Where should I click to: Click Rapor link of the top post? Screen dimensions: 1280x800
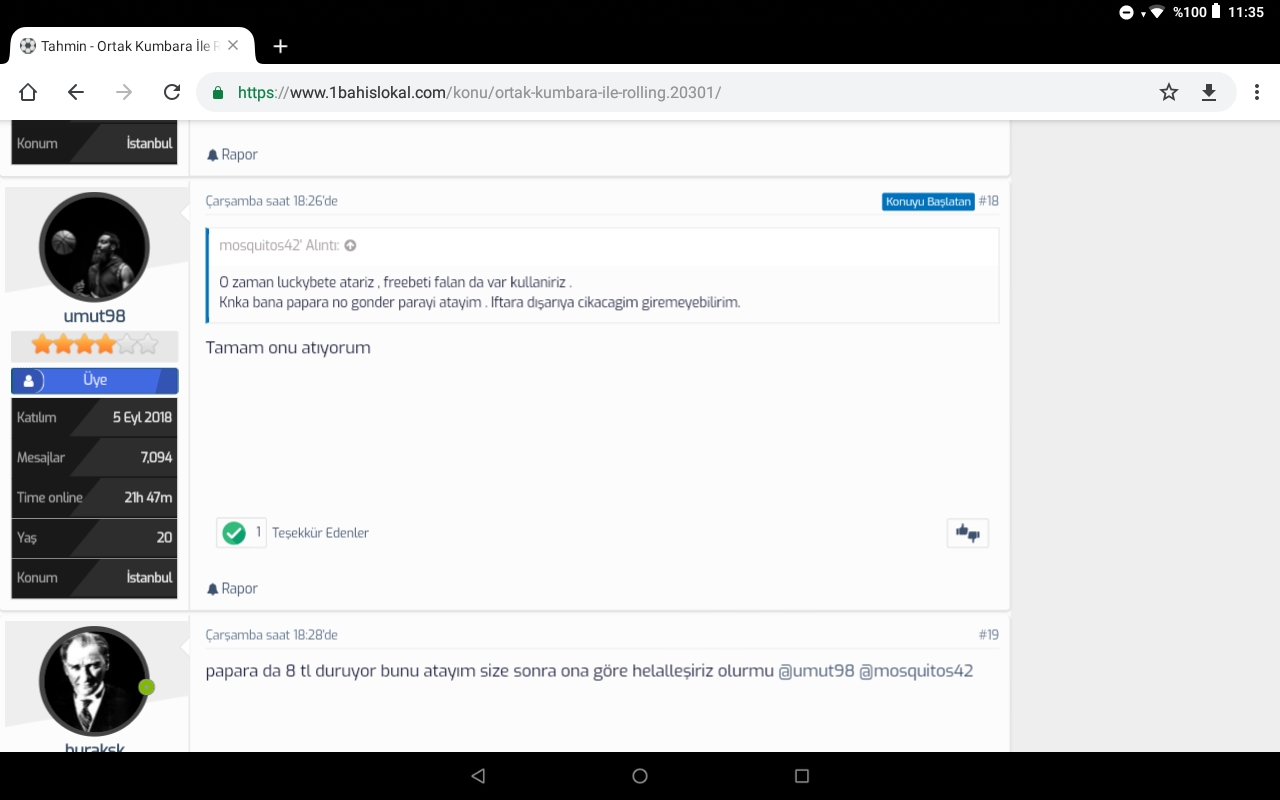pos(232,155)
